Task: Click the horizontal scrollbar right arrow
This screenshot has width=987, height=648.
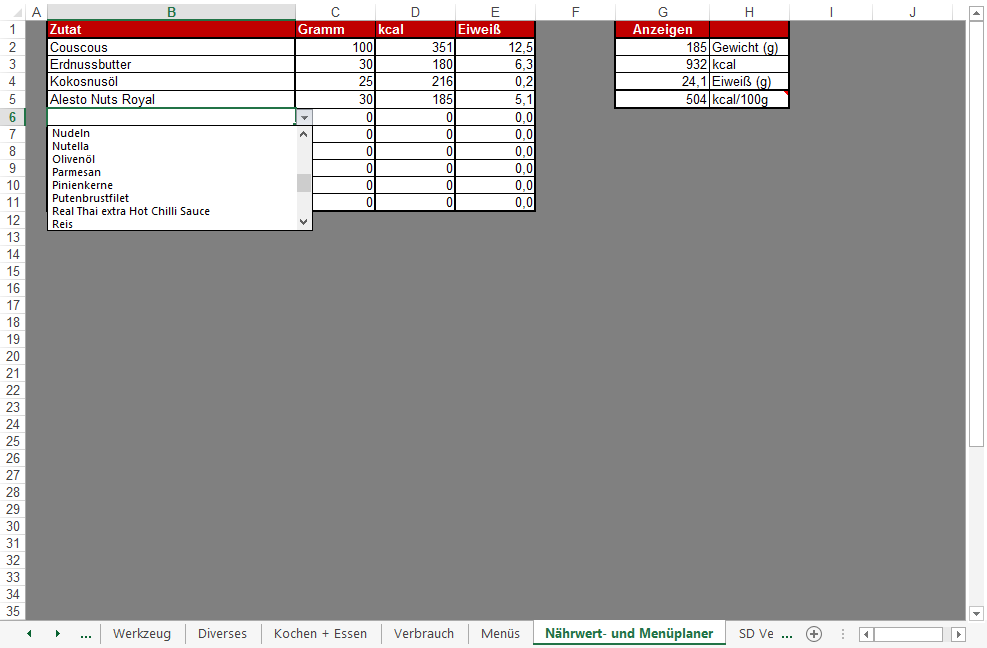Action: 958,634
